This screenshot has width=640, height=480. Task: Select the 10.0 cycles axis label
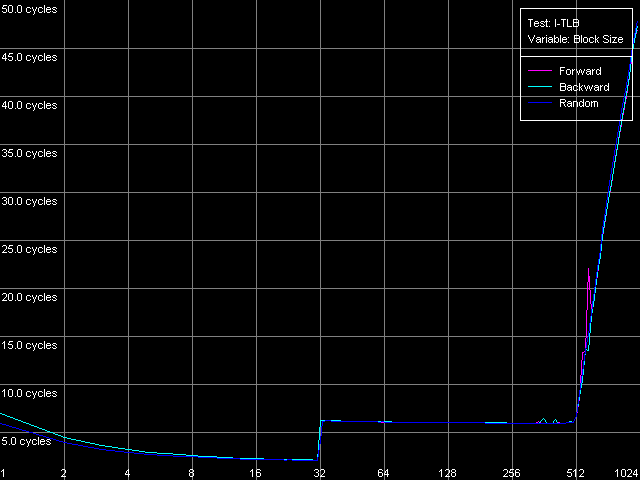[29, 393]
